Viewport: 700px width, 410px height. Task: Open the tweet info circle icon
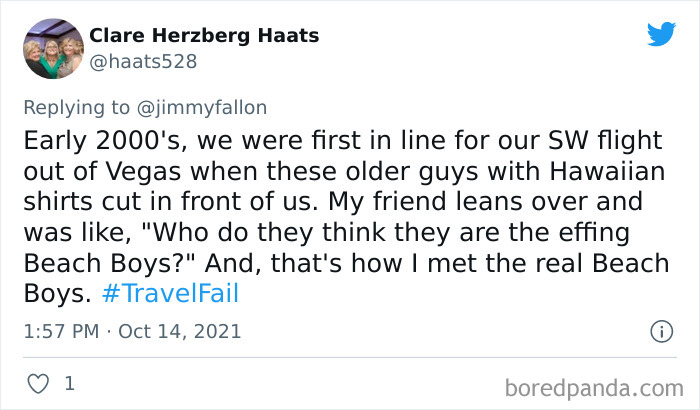point(660,330)
